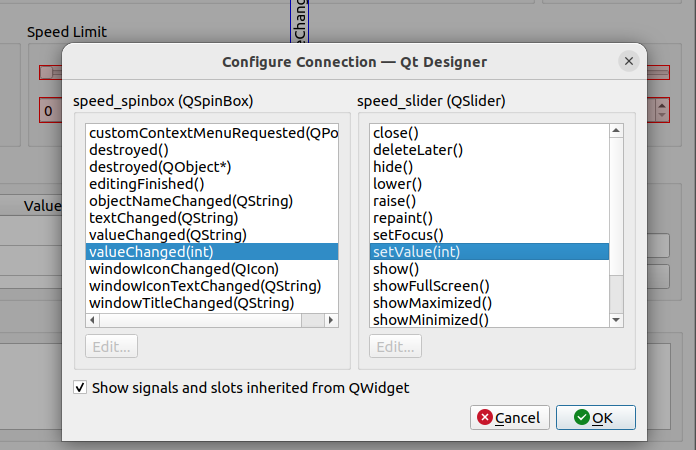This screenshot has height=450, width=696.
Task: Select destroyed() signal
Action: coord(212,150)
